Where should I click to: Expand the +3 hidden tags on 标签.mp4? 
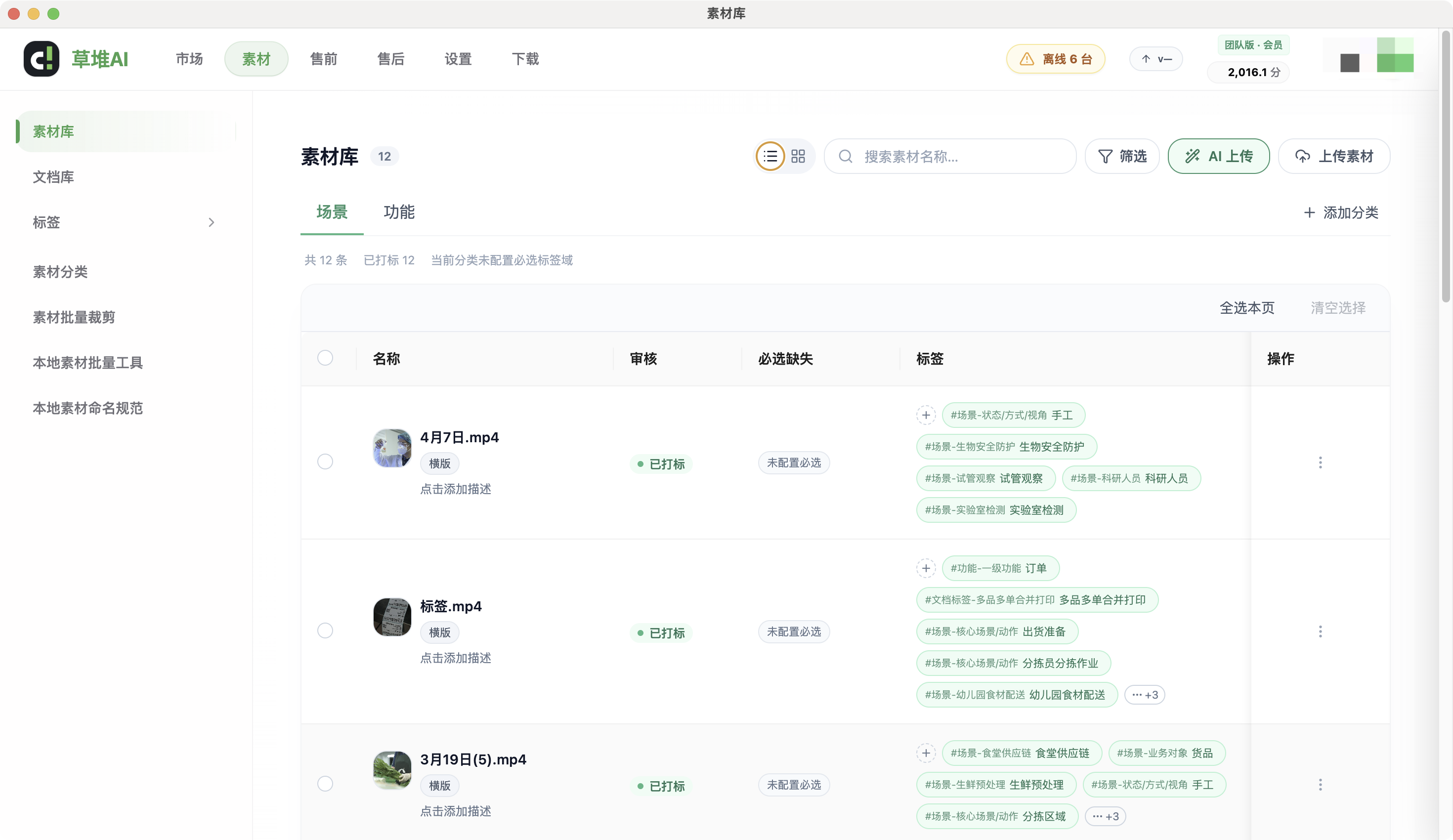coord(1145,695)
